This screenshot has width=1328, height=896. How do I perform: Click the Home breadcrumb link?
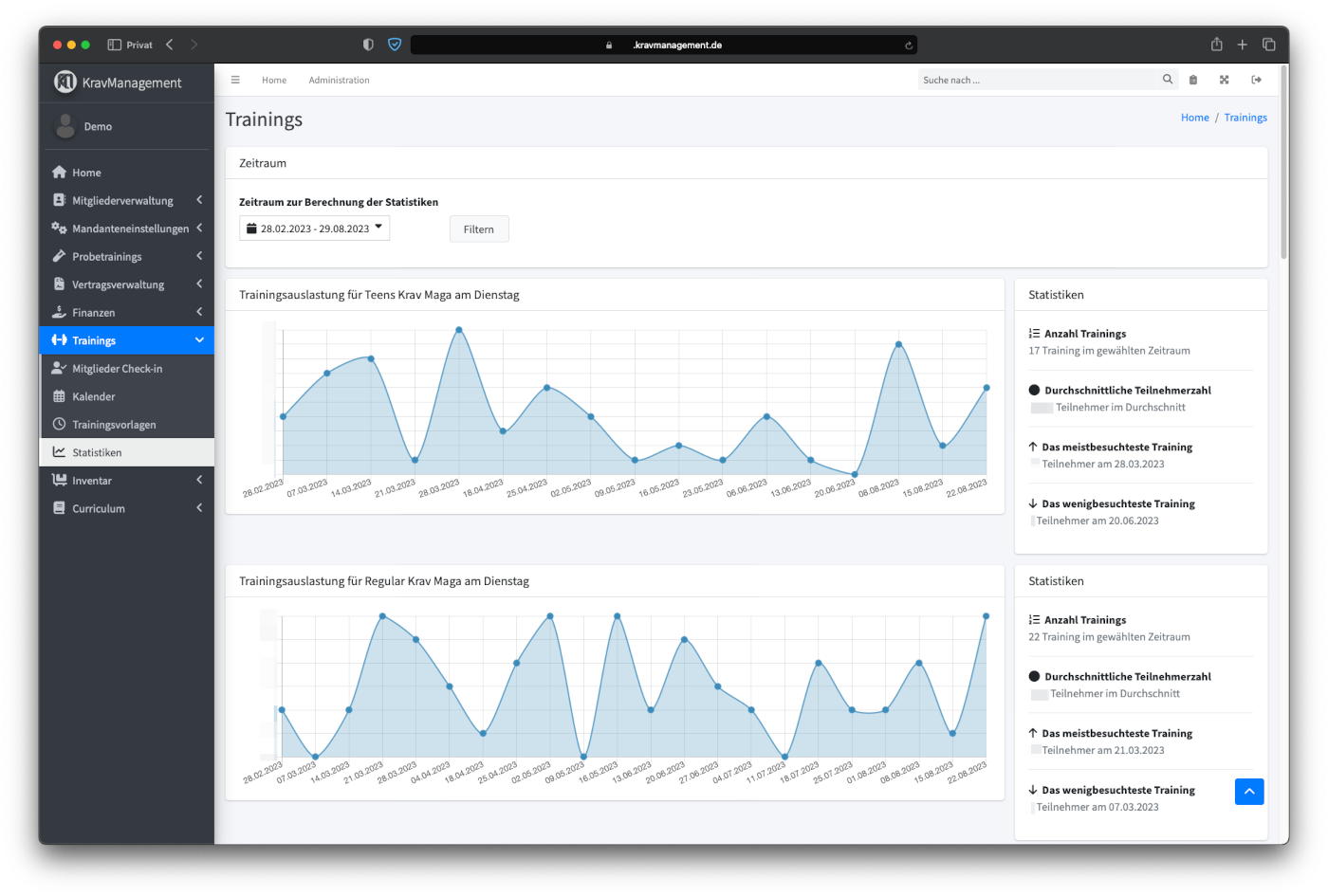click(x=1195, y=118)
